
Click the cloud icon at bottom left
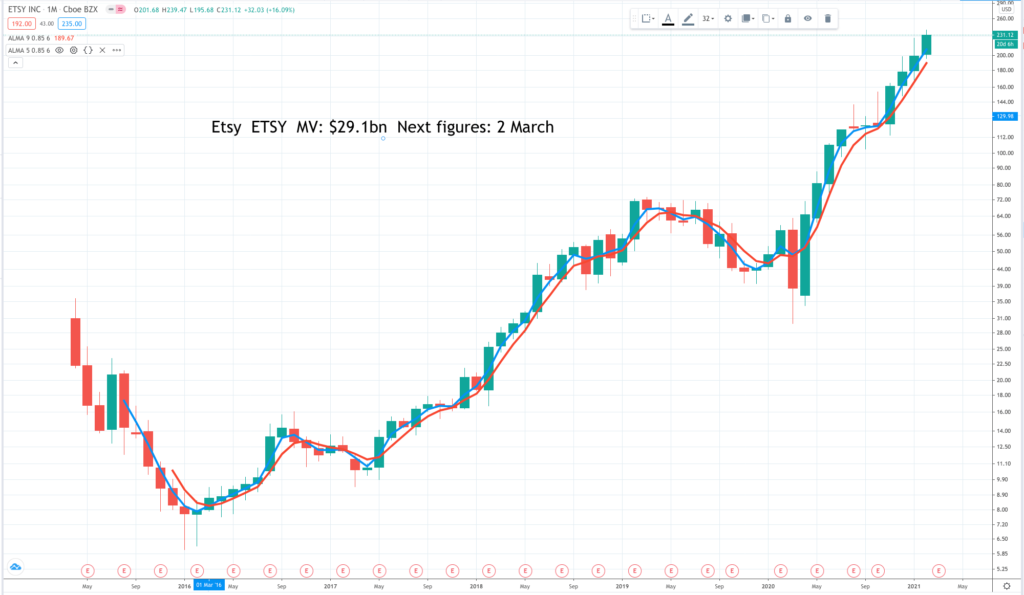pyautogui.click(x=16, y=567)
